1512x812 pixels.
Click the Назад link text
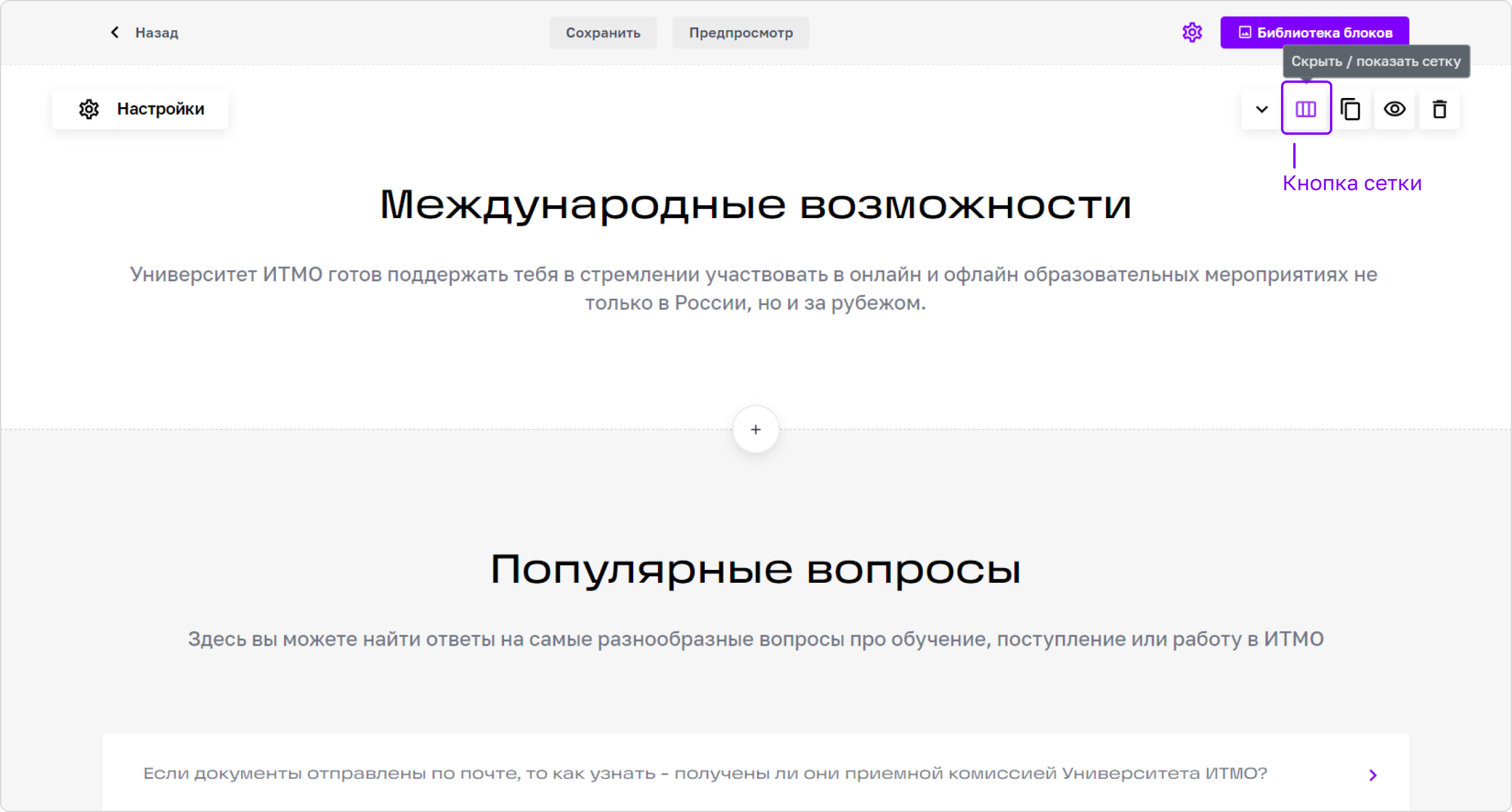(157, 33)
